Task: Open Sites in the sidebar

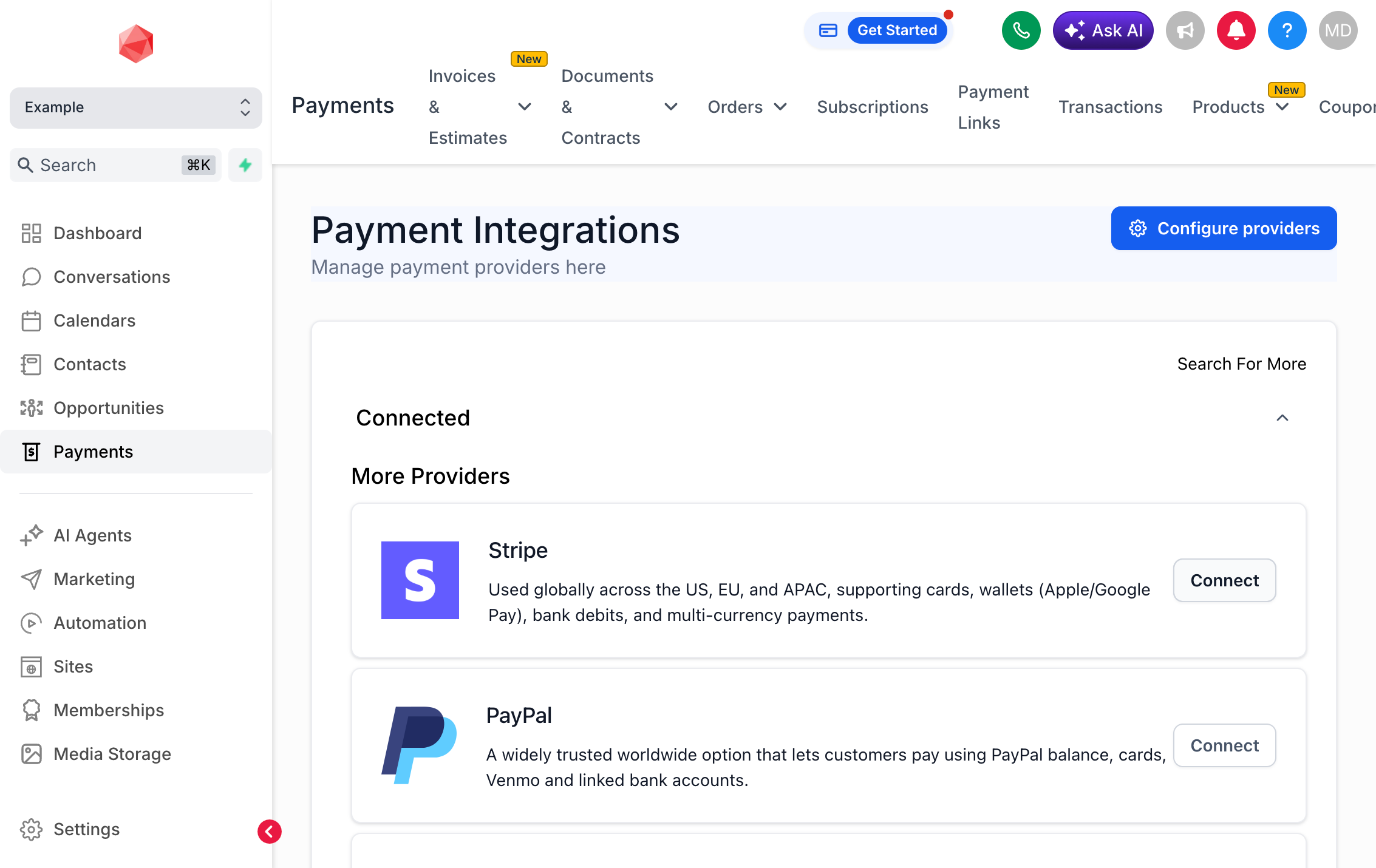Action: pyautogui.click(x=136, y=666)
